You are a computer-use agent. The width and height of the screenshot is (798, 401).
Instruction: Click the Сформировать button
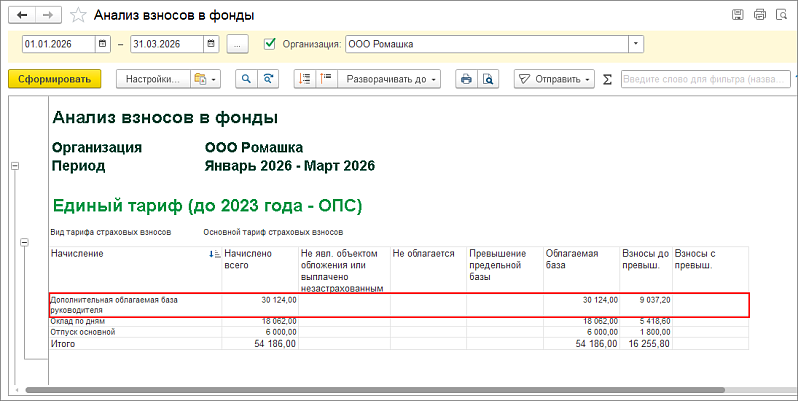tap(54, 79)
